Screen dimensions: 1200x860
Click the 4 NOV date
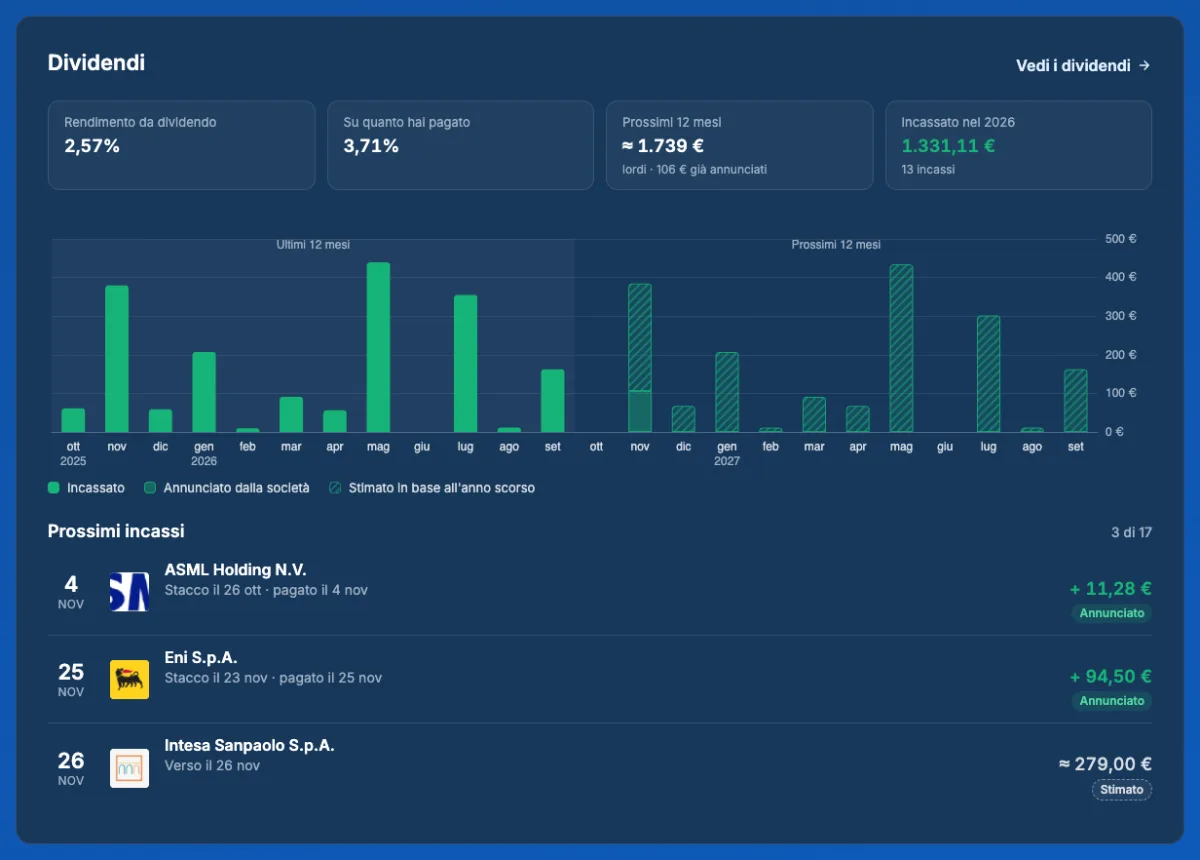(71, 592)
